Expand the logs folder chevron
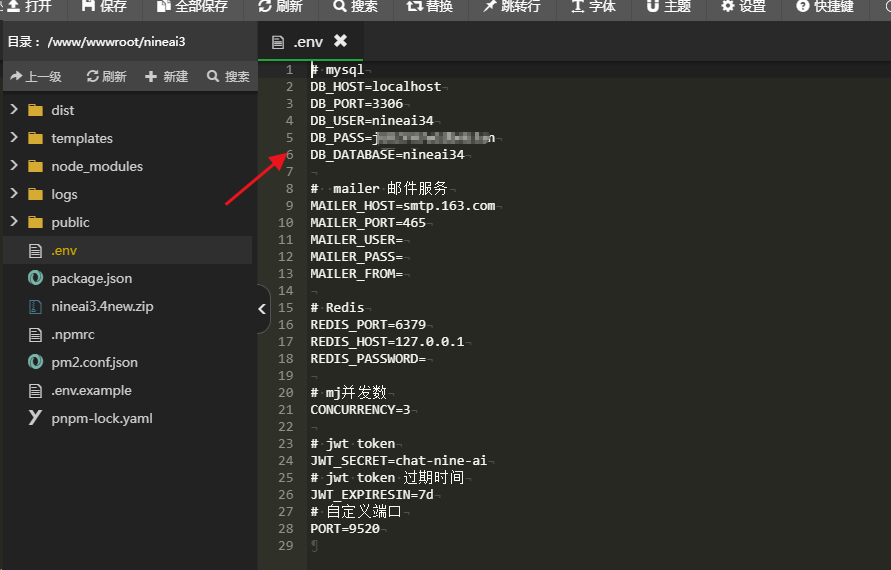This screenshot has width=891, height=570. (14, 193)
